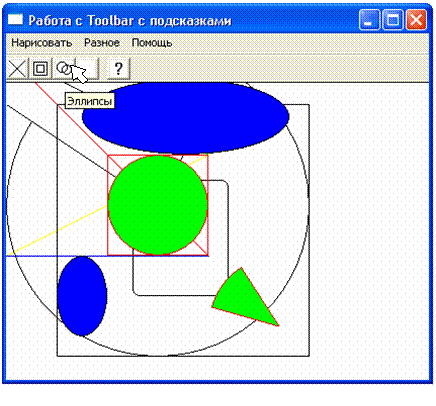
Task: Select the lines tool with crossed lines icon
Action: pos(17,69)
